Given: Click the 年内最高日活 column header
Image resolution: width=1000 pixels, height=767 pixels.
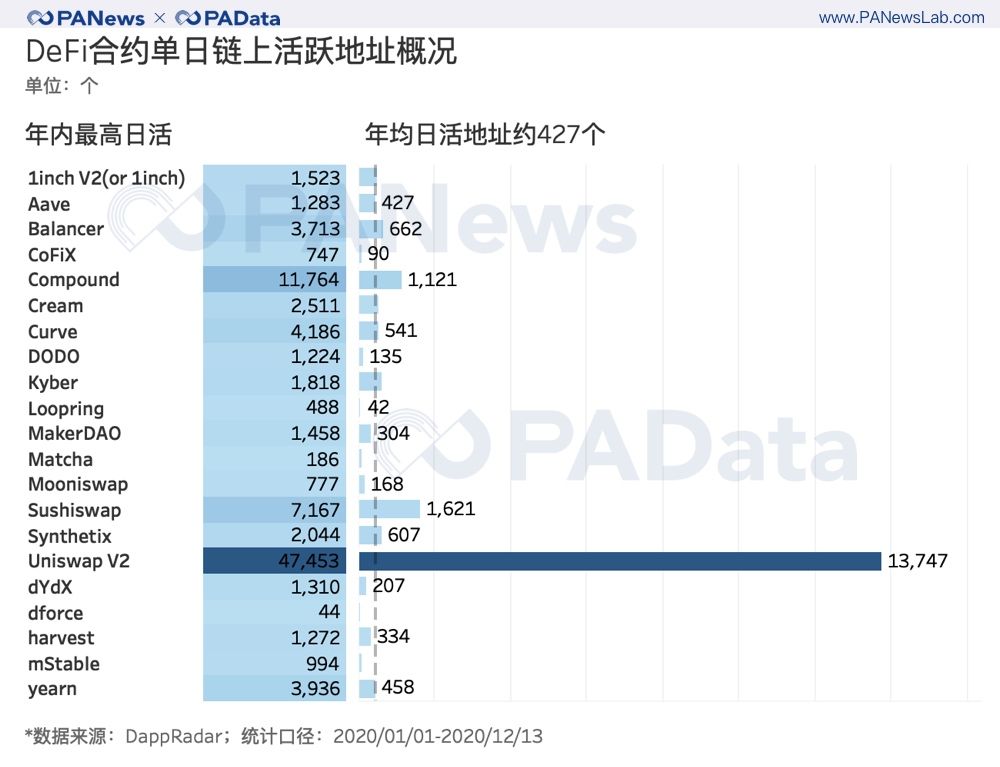Looking at the screenshot, I should click(99, 135).
